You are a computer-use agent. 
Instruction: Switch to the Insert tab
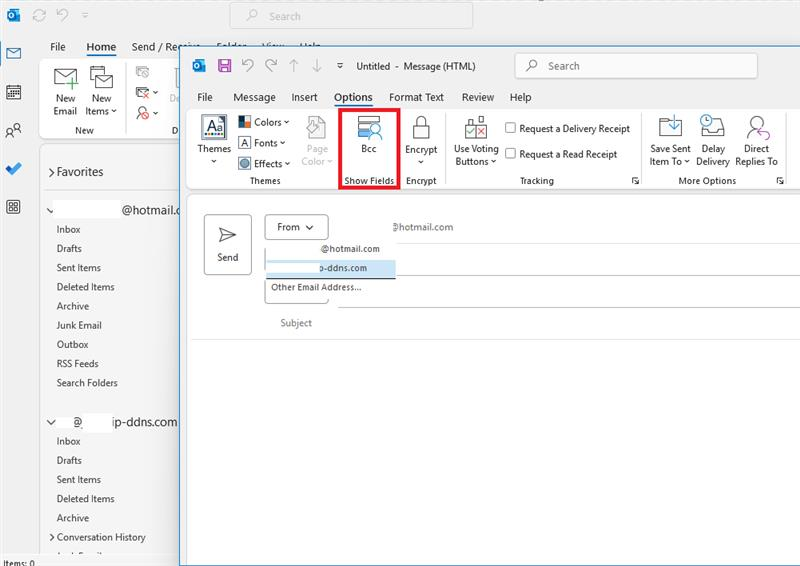tap(304, 97)
